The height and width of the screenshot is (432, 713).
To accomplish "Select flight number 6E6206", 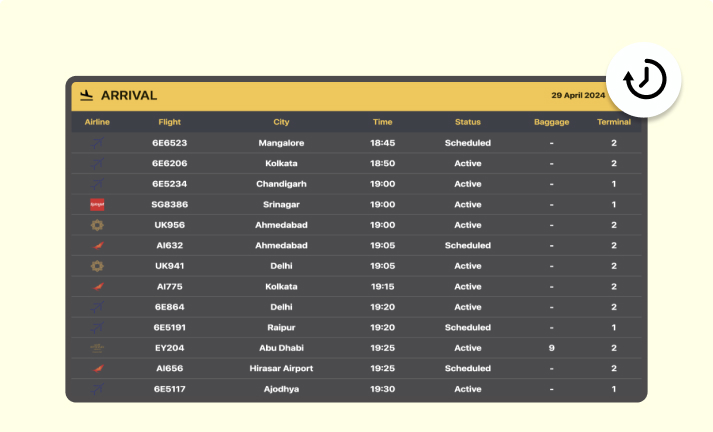I will click(170, 163).
